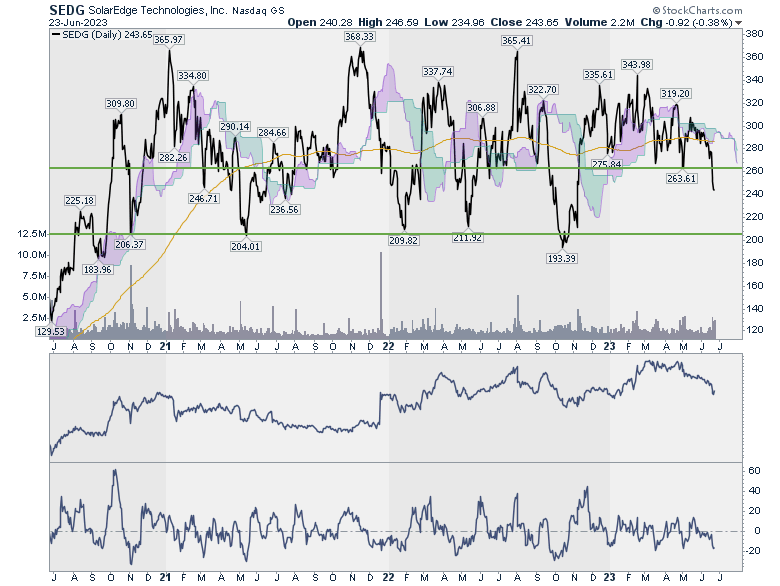780x586 pixels.
Task: Click the 290.14 price annotation
Action: click(235, 126)
